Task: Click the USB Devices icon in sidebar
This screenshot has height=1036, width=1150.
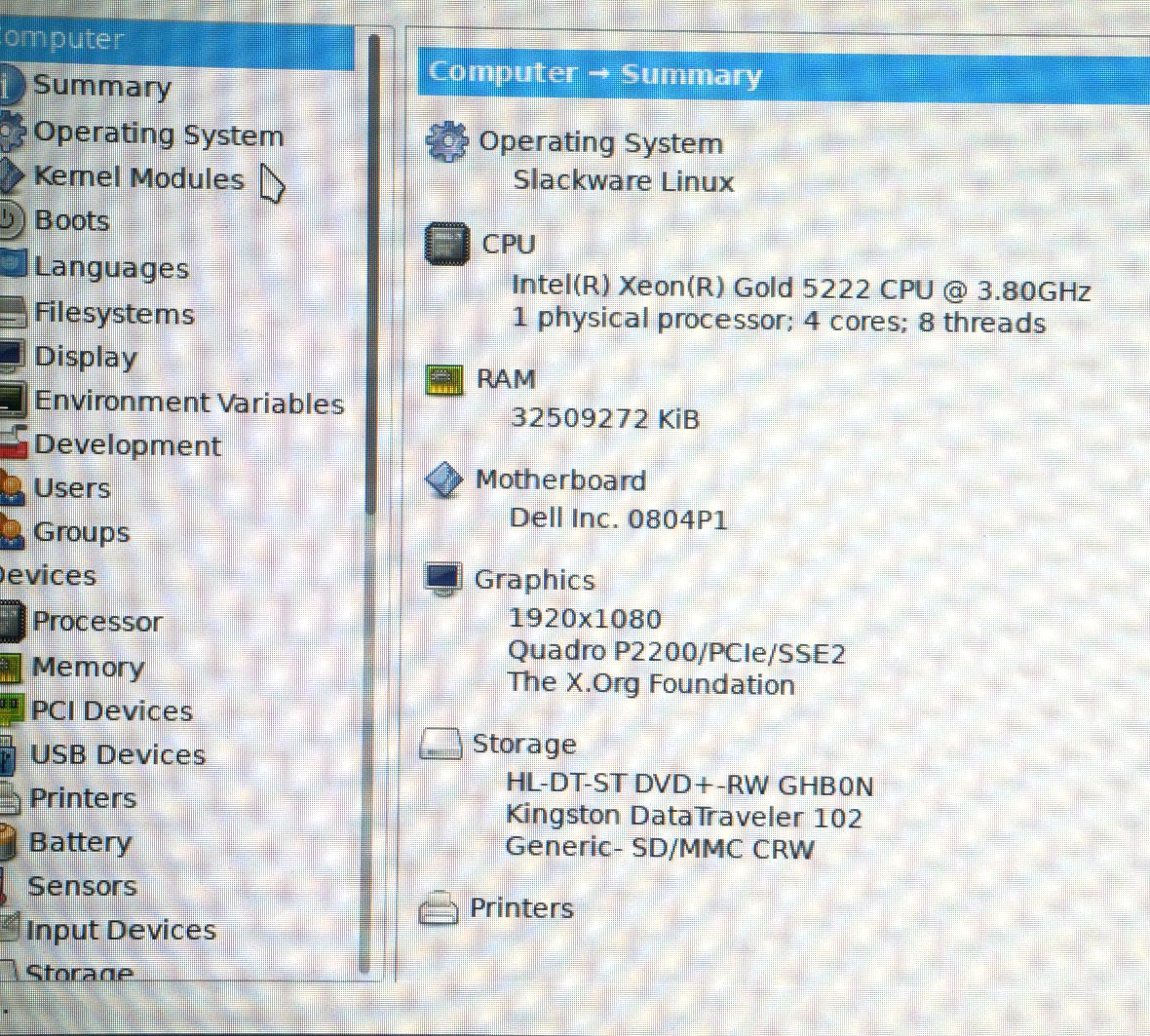Action: point(8,754)
